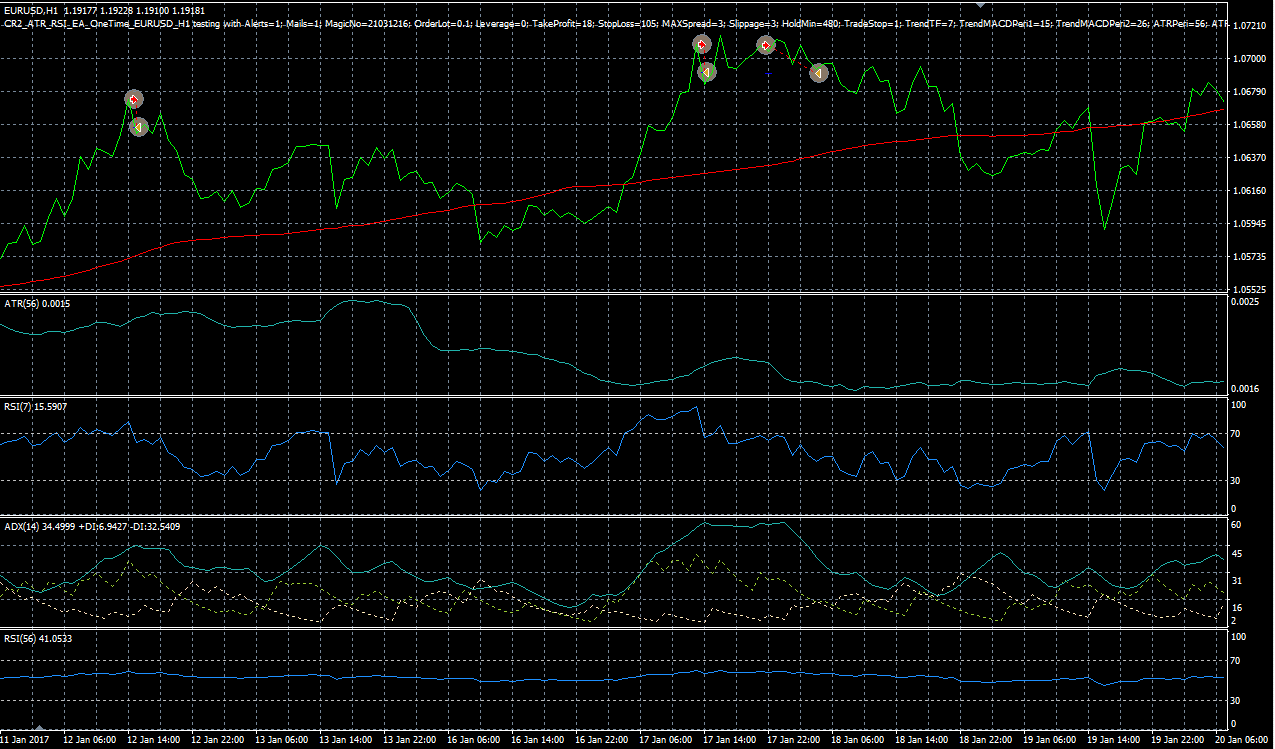This screenshot has width=1275, height=749.
Task: Select the yellow exit arrow directly below first 17 Jan entry
Action: 706,72
